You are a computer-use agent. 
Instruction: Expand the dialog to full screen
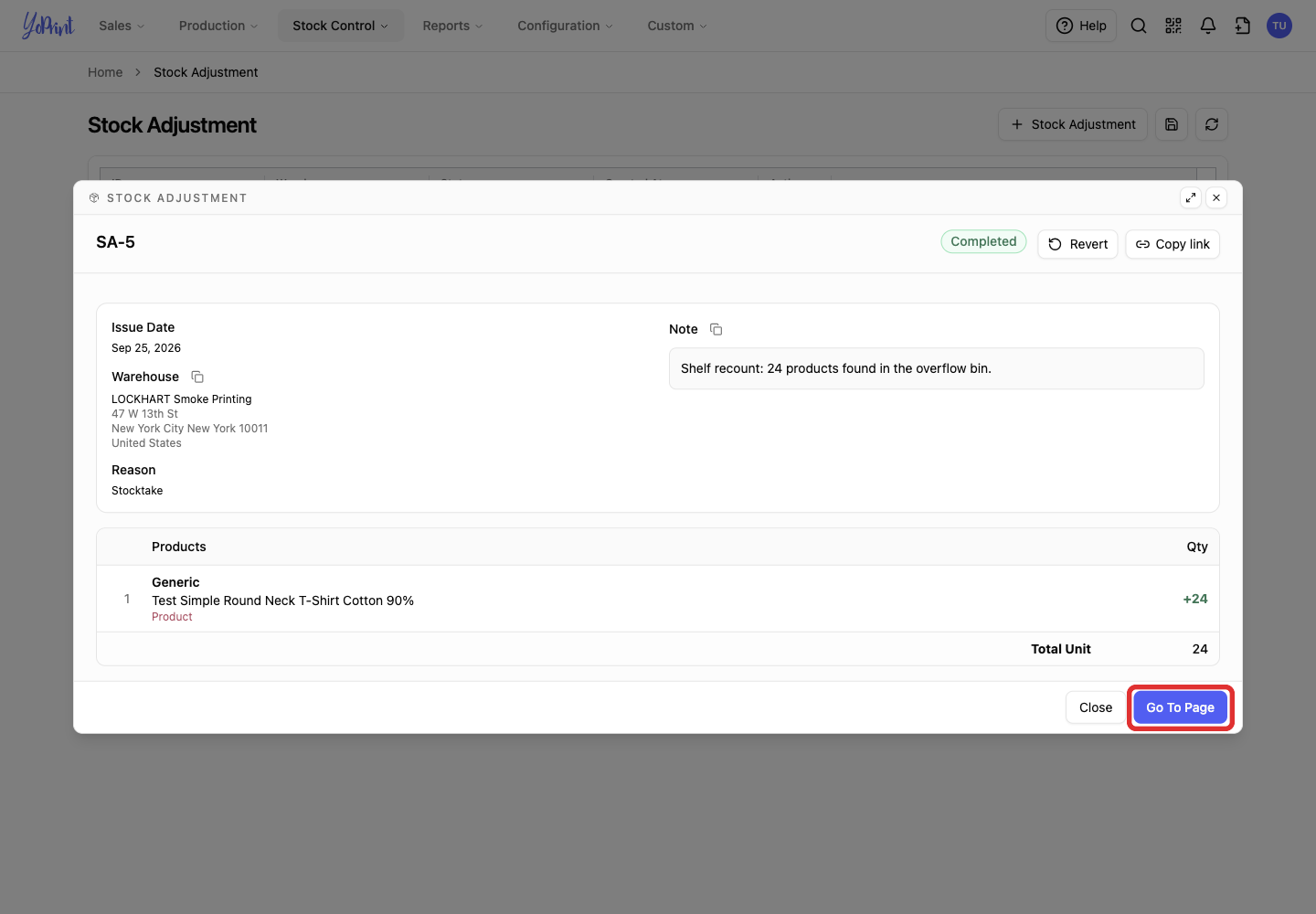tap(1191, 197)
